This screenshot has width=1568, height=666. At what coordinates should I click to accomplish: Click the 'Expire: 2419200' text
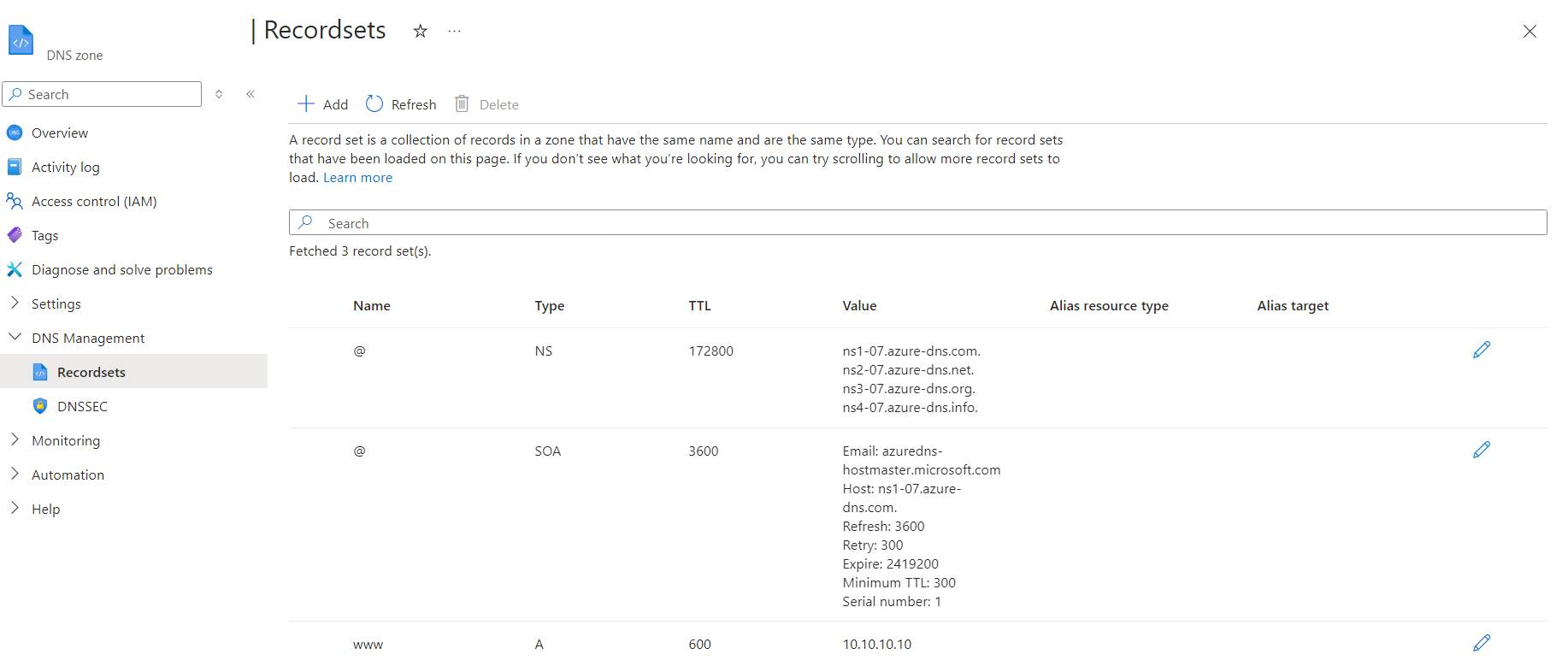click(890, 564)
